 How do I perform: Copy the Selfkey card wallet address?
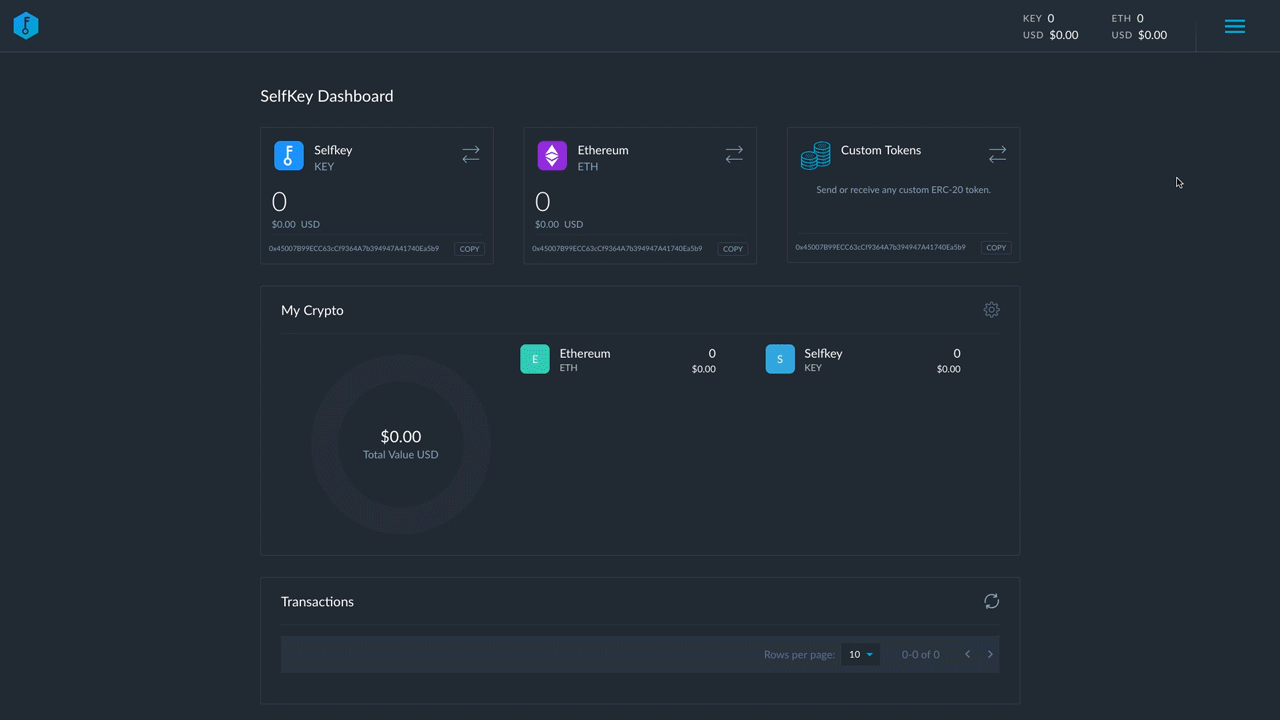click(x=469, y=249)
